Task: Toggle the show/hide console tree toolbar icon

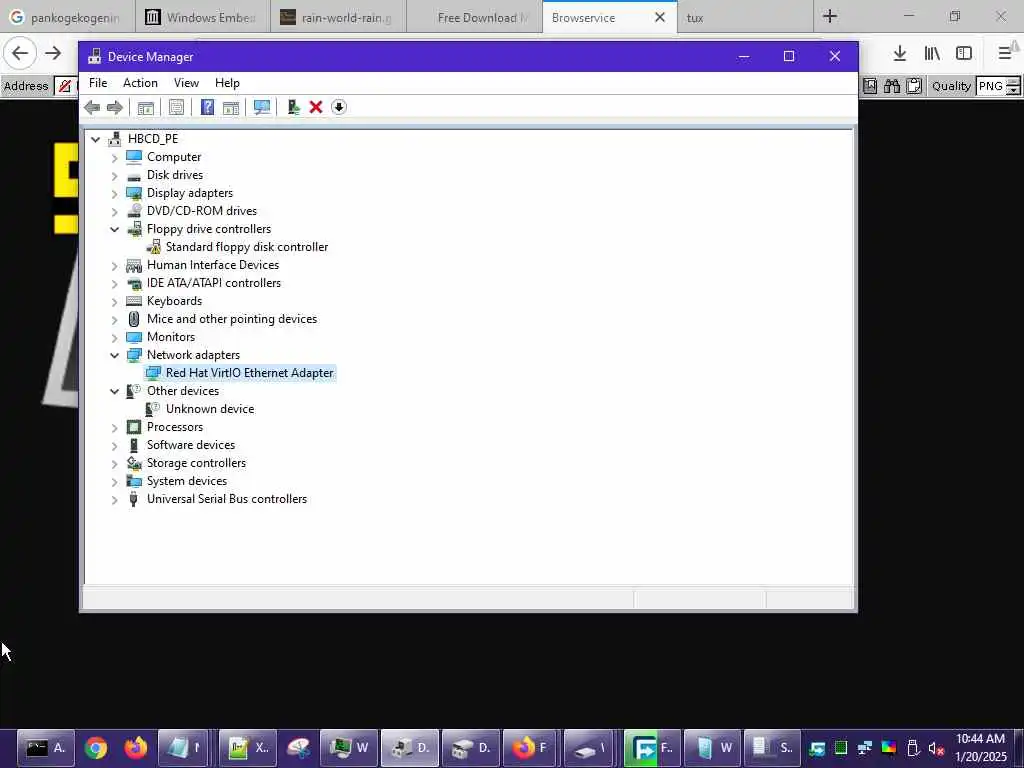Action: (146, 107)
